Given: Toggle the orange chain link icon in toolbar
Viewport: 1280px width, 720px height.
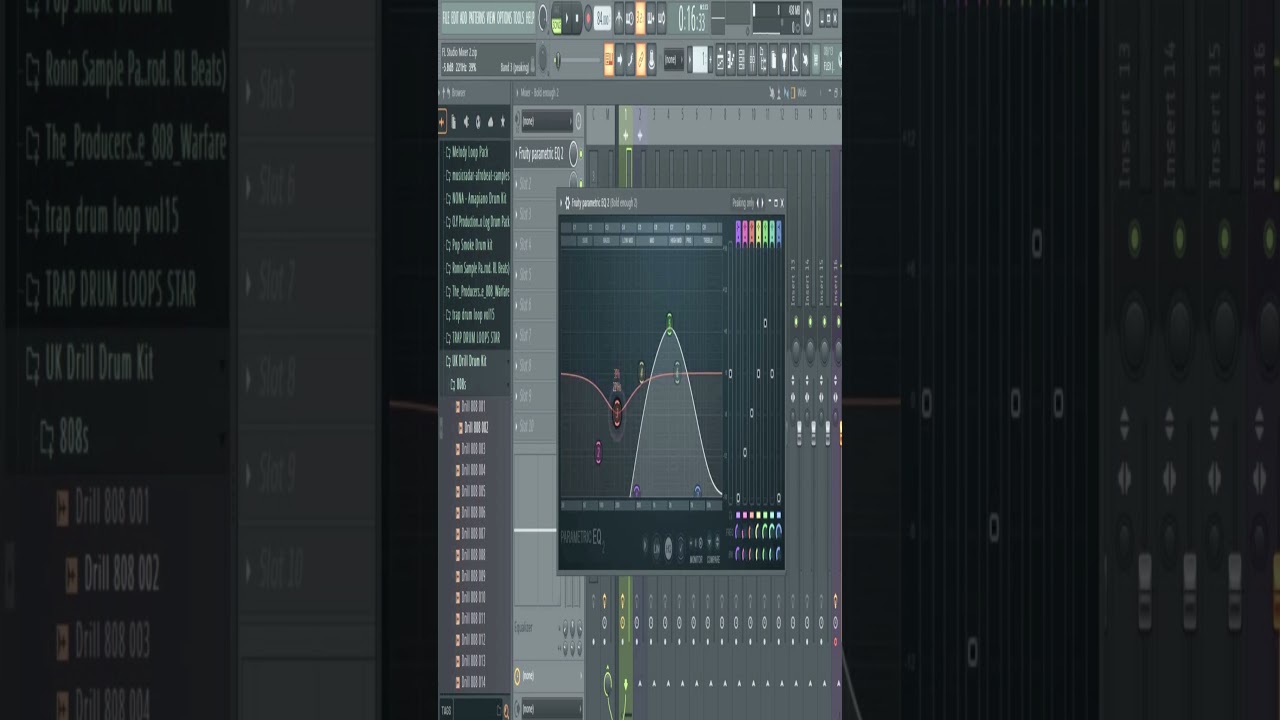Looking at the screenshot, I should (641, 59).
